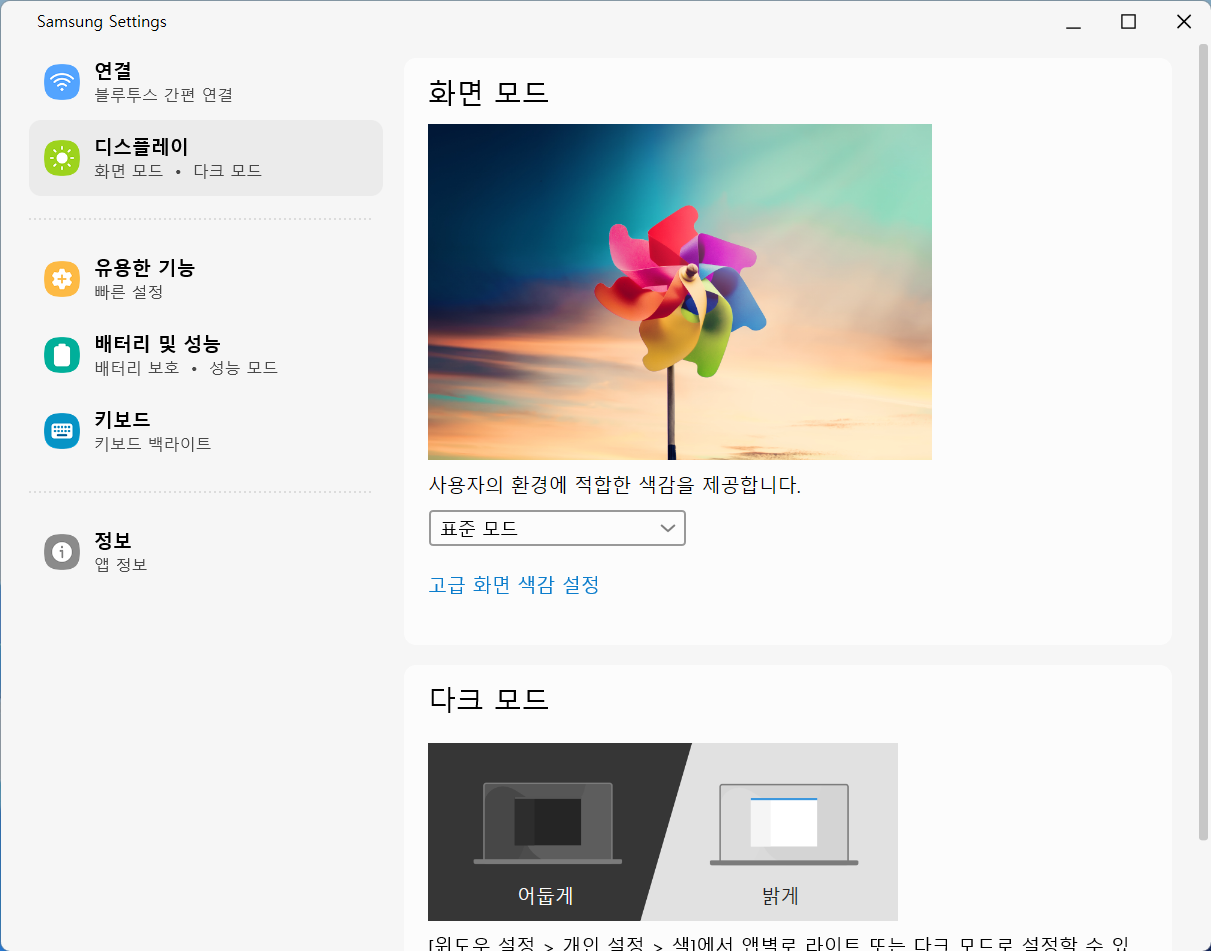The width and height of the screenshot is (1211, 951).
Task: Click the Wi-Fi icon for 연결
Action: (x=62, y=82)
